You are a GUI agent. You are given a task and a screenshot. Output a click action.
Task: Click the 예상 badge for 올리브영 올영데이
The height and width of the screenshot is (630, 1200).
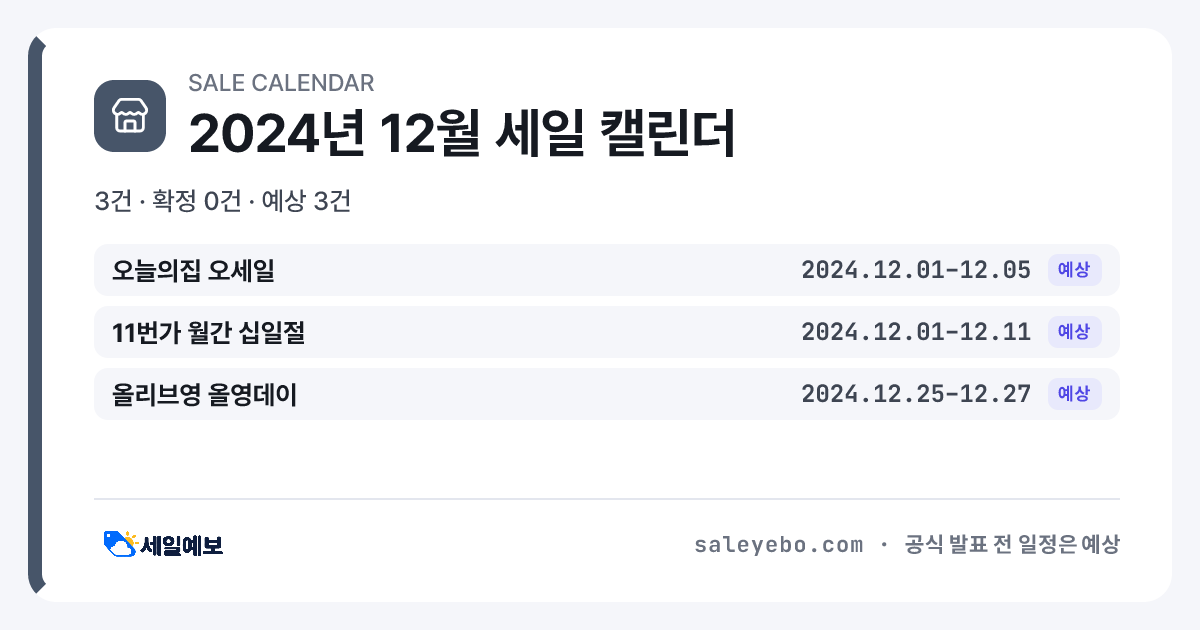[1074, 394]
